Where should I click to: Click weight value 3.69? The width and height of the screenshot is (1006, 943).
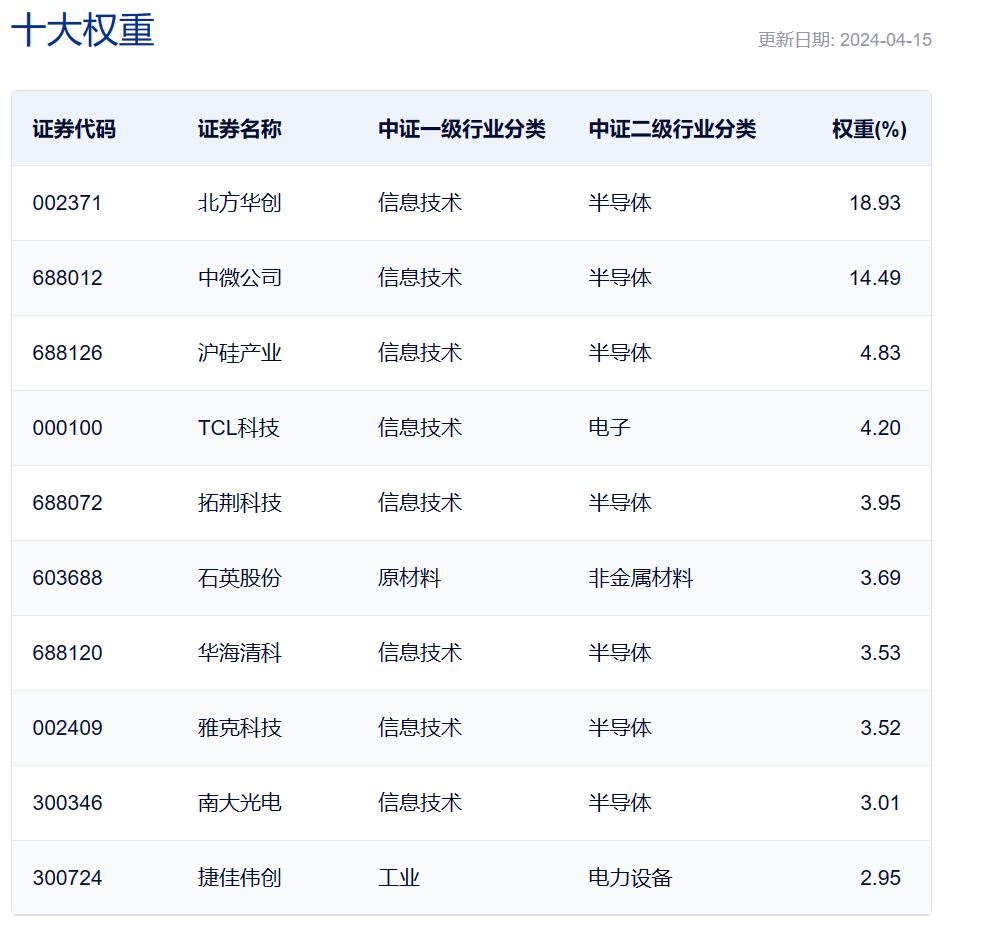tap(880, 578)
